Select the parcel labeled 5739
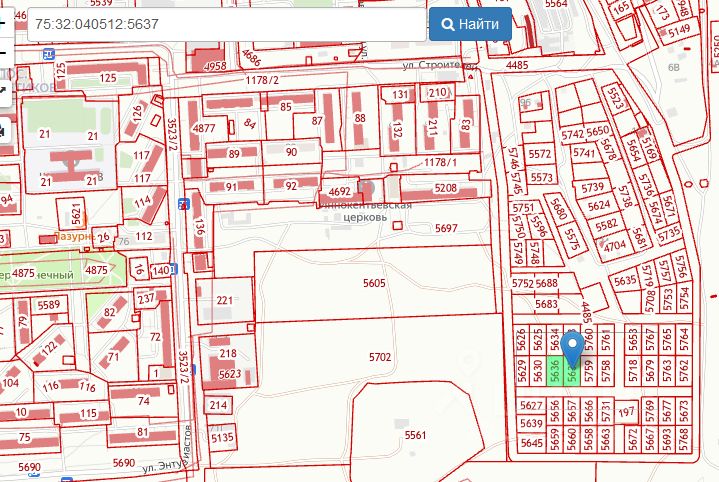 592,188
